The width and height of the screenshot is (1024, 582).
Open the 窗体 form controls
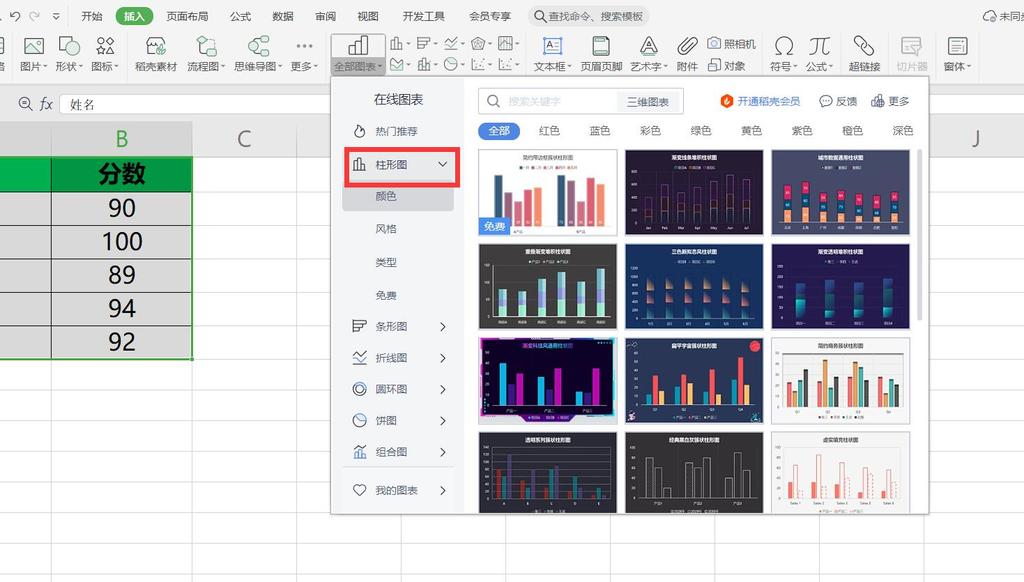(957, 54)
